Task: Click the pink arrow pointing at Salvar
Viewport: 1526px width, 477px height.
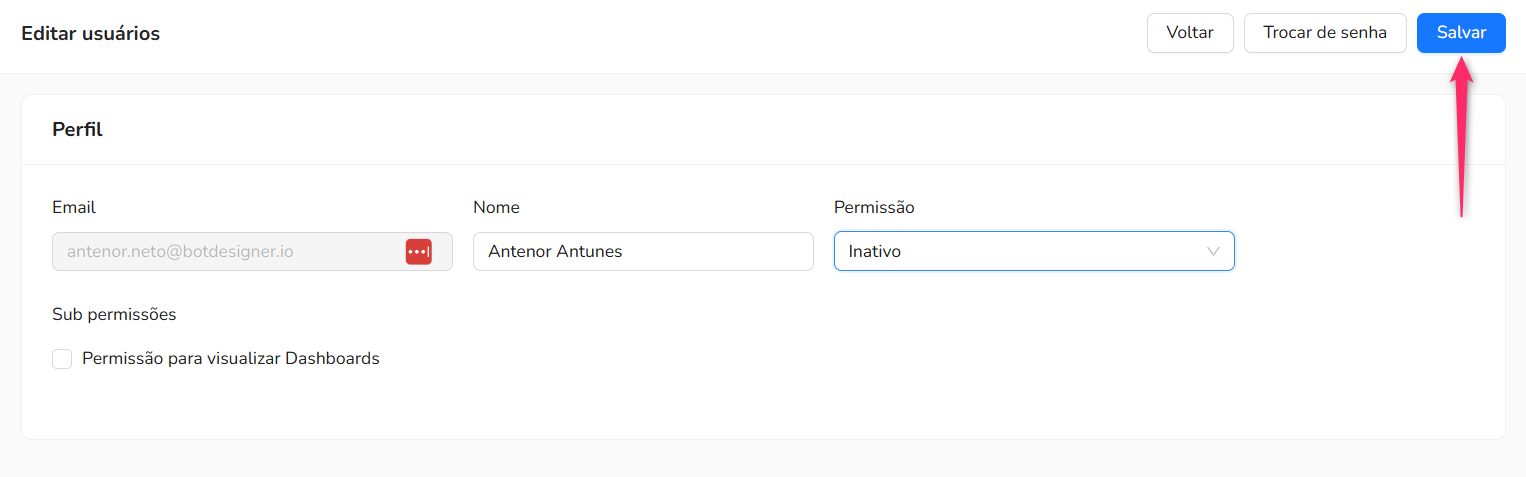Action: coord(1462,137)
